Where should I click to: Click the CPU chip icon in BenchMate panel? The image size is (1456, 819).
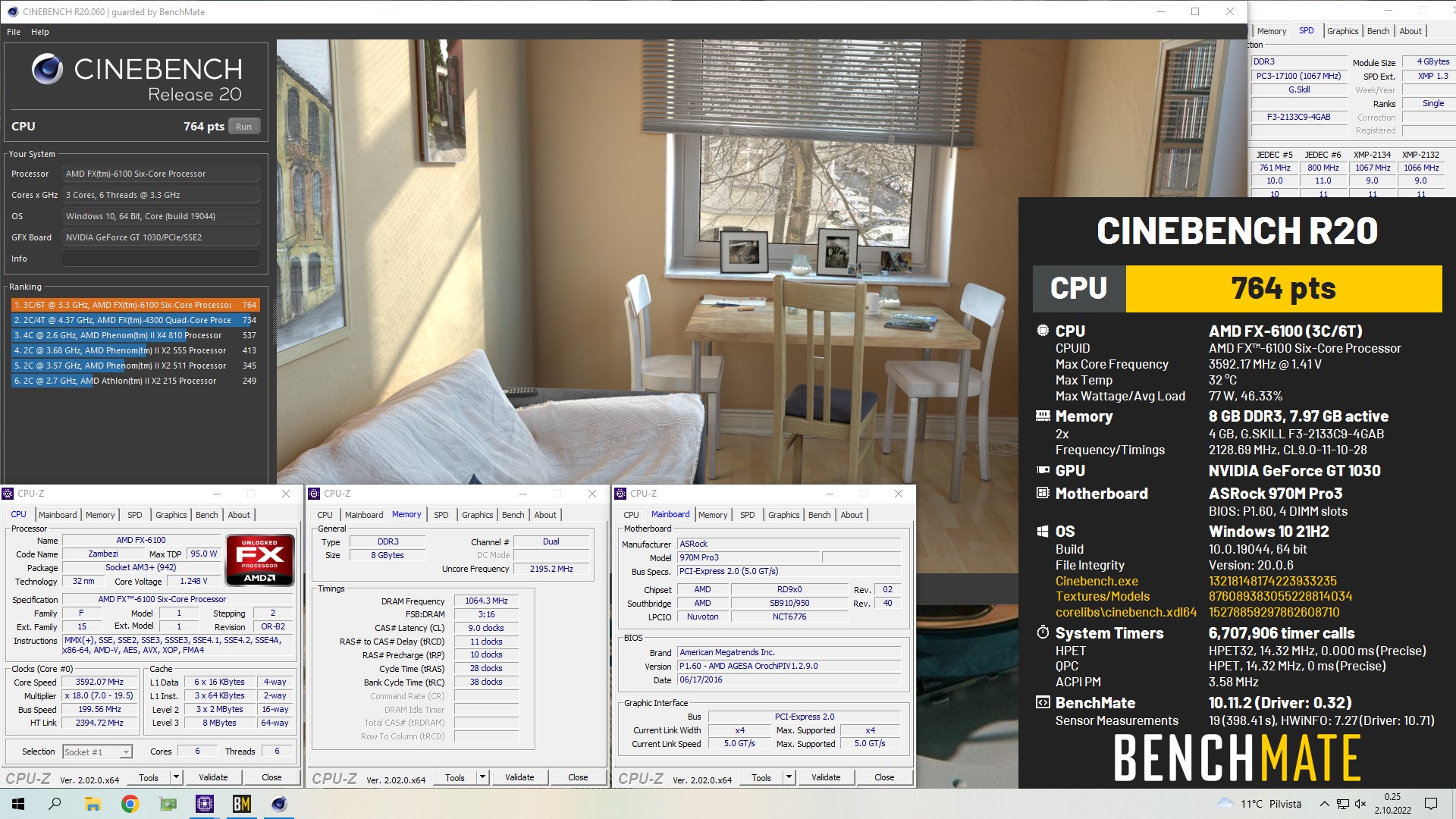[1043, 331]
